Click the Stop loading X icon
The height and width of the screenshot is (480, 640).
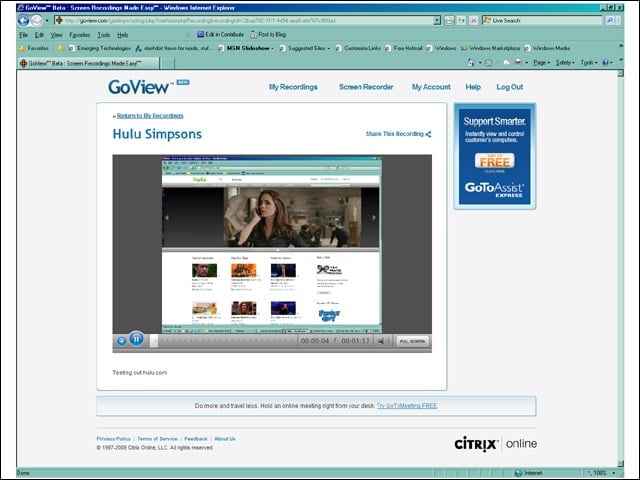(x=473, y=20)
